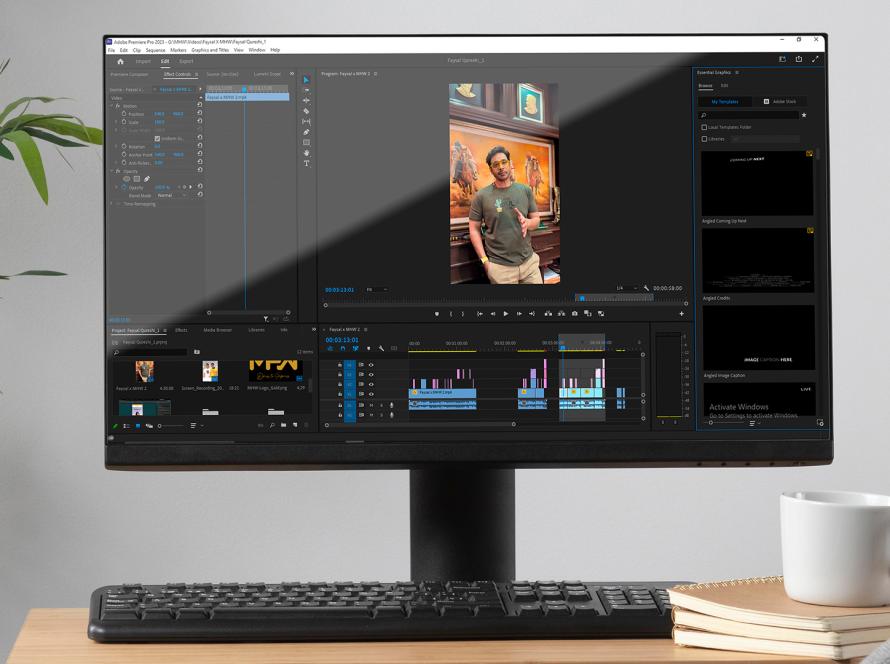
Task: Select the Pen tool
Action: (x=307, y=132)
